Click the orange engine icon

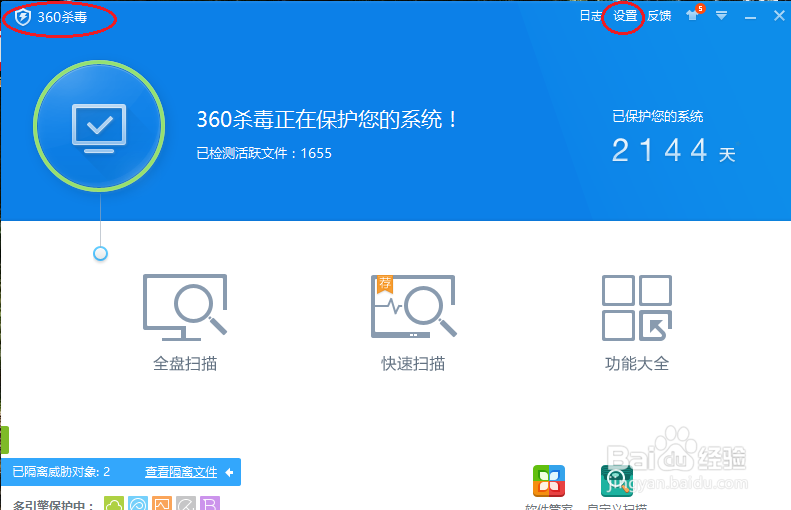pos(162,503)
